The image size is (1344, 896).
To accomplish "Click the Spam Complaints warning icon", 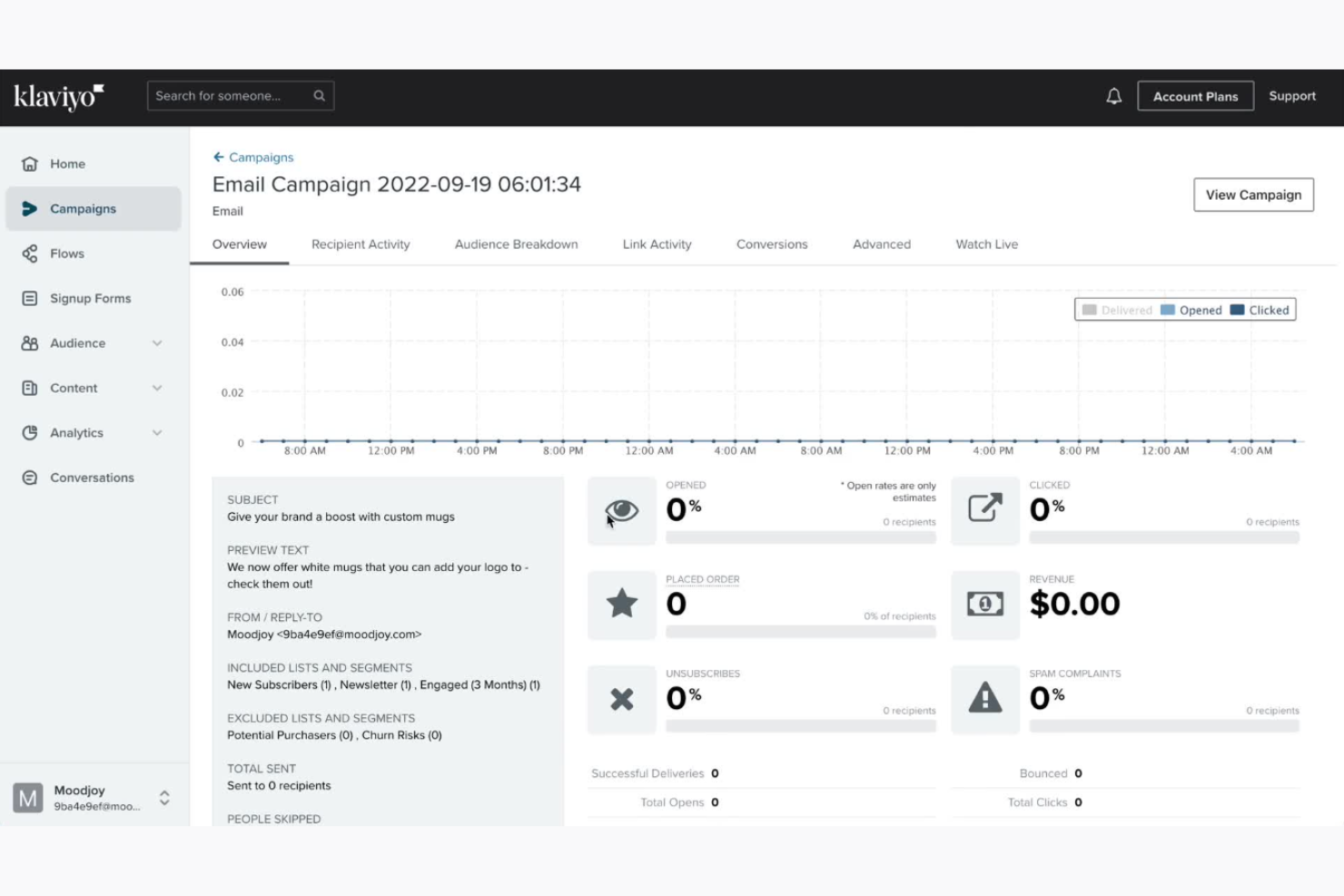I will [985, 699].
